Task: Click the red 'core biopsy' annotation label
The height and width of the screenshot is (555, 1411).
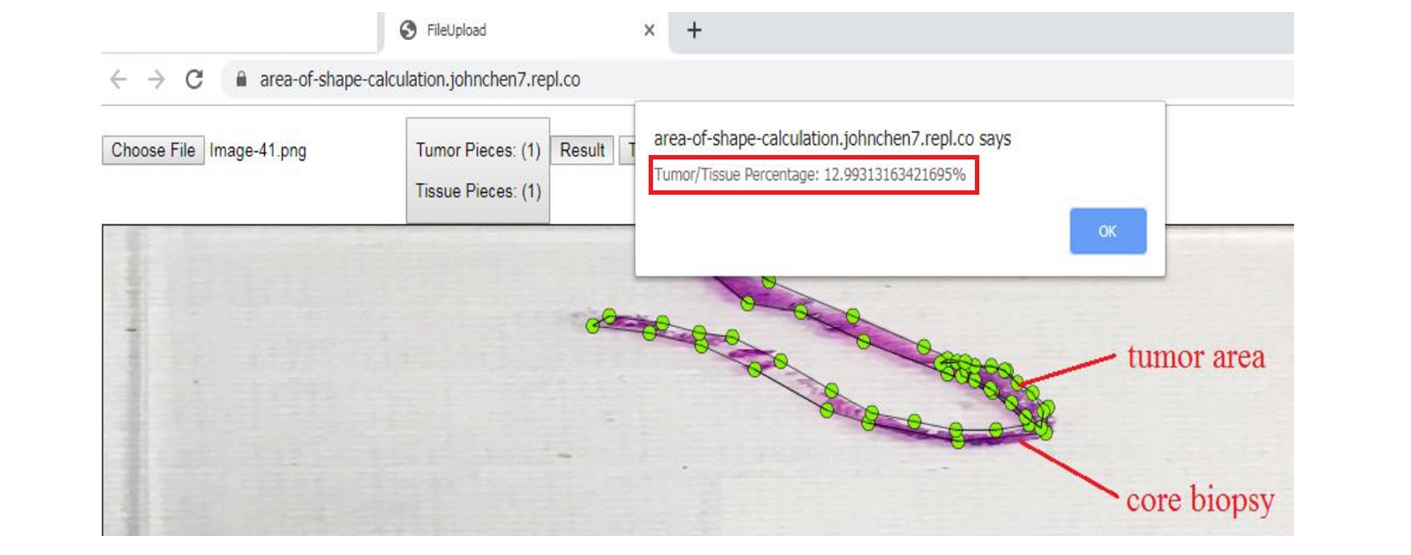Action: tap(1200, 499)
